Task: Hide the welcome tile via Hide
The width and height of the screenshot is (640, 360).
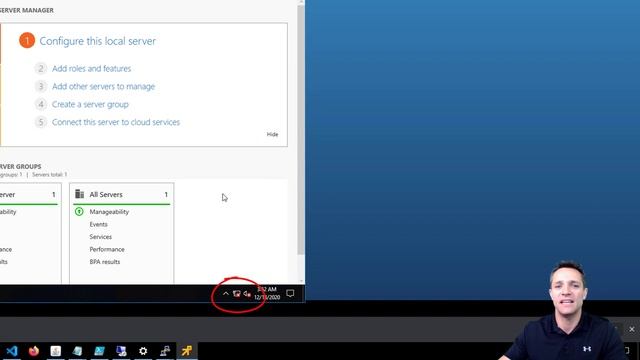Action: tap(272, 134)
